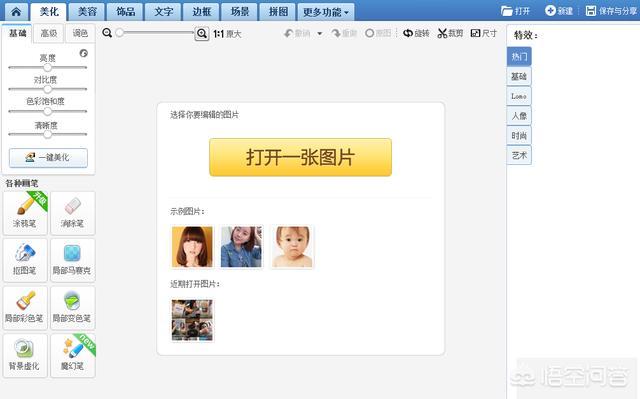Select the 背景虚化 background blur tool
640x399 pixels.
[x=25, y=355]
